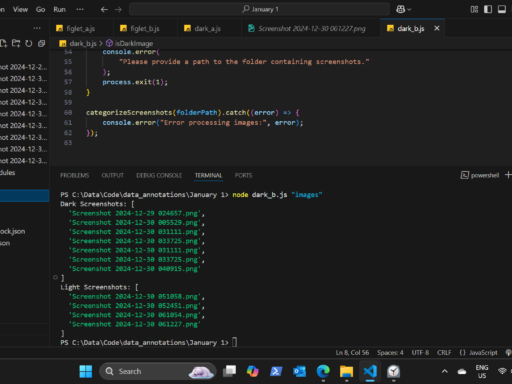Close the dark_b.js tab
The height and width of the screenshot is (384, 512).
click(437, 28)
